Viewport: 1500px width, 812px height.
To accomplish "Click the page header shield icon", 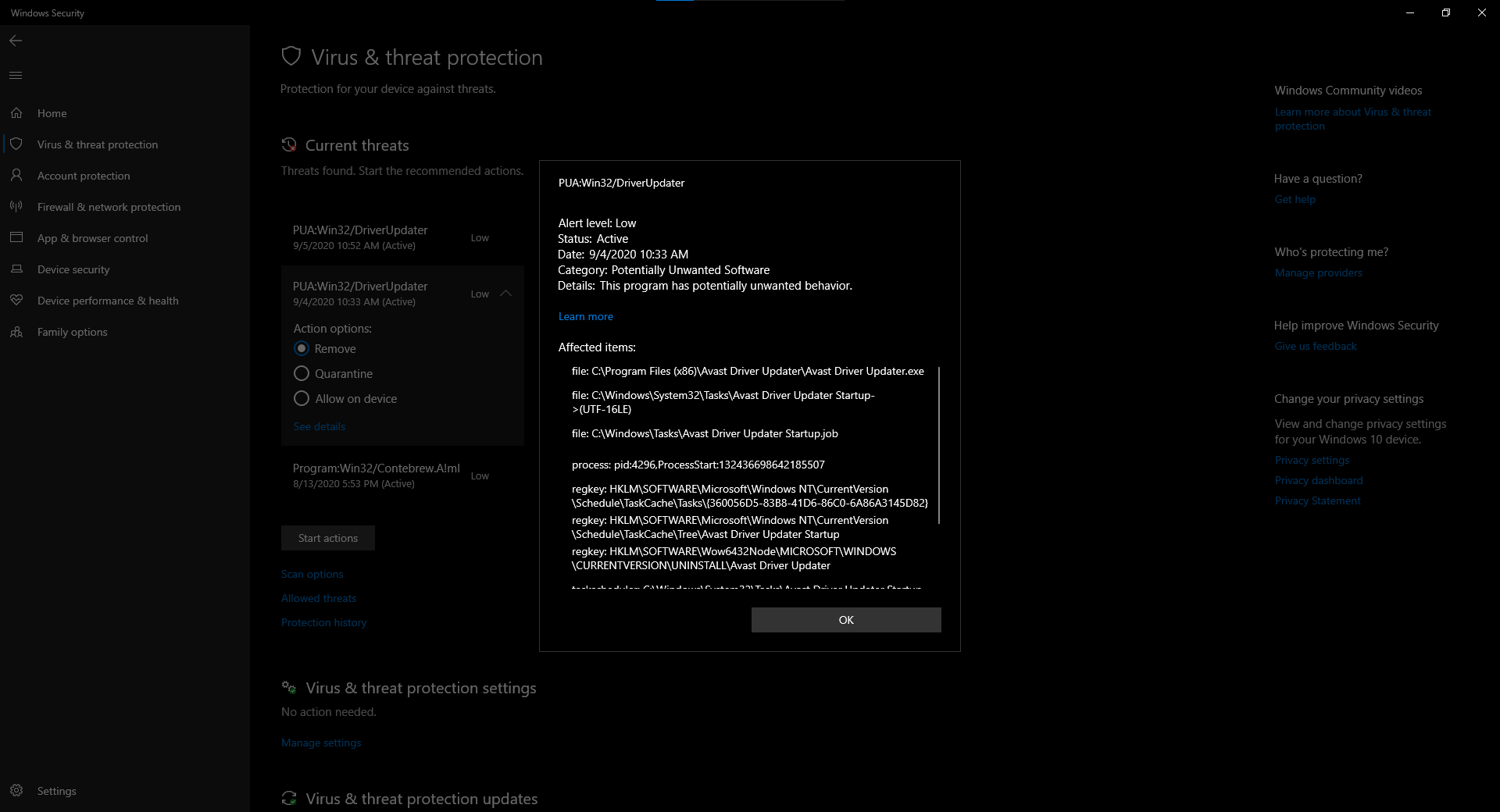I will click(x=291, y=56).
